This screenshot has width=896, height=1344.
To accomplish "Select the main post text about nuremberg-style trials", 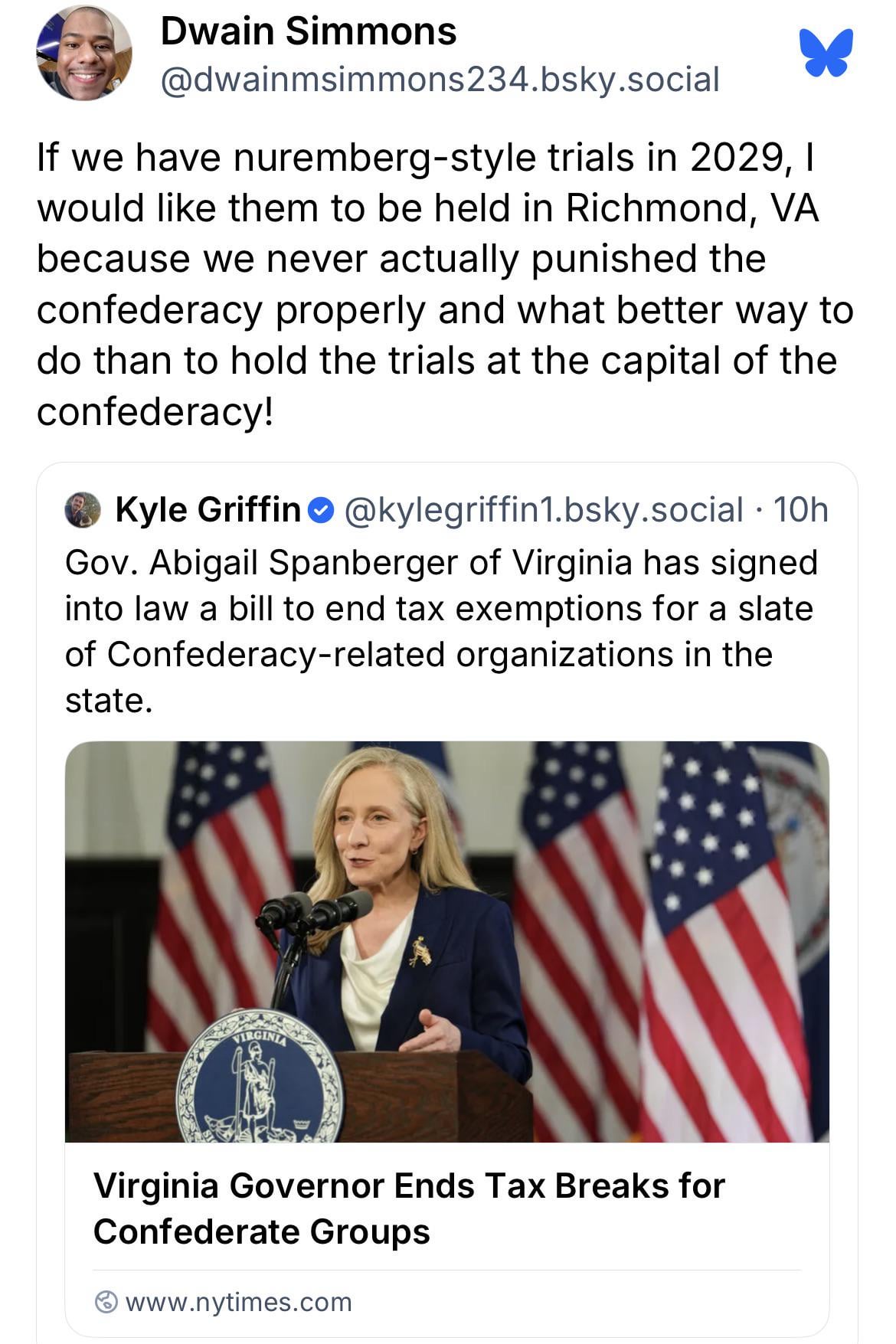I will [x=444, y=284].
